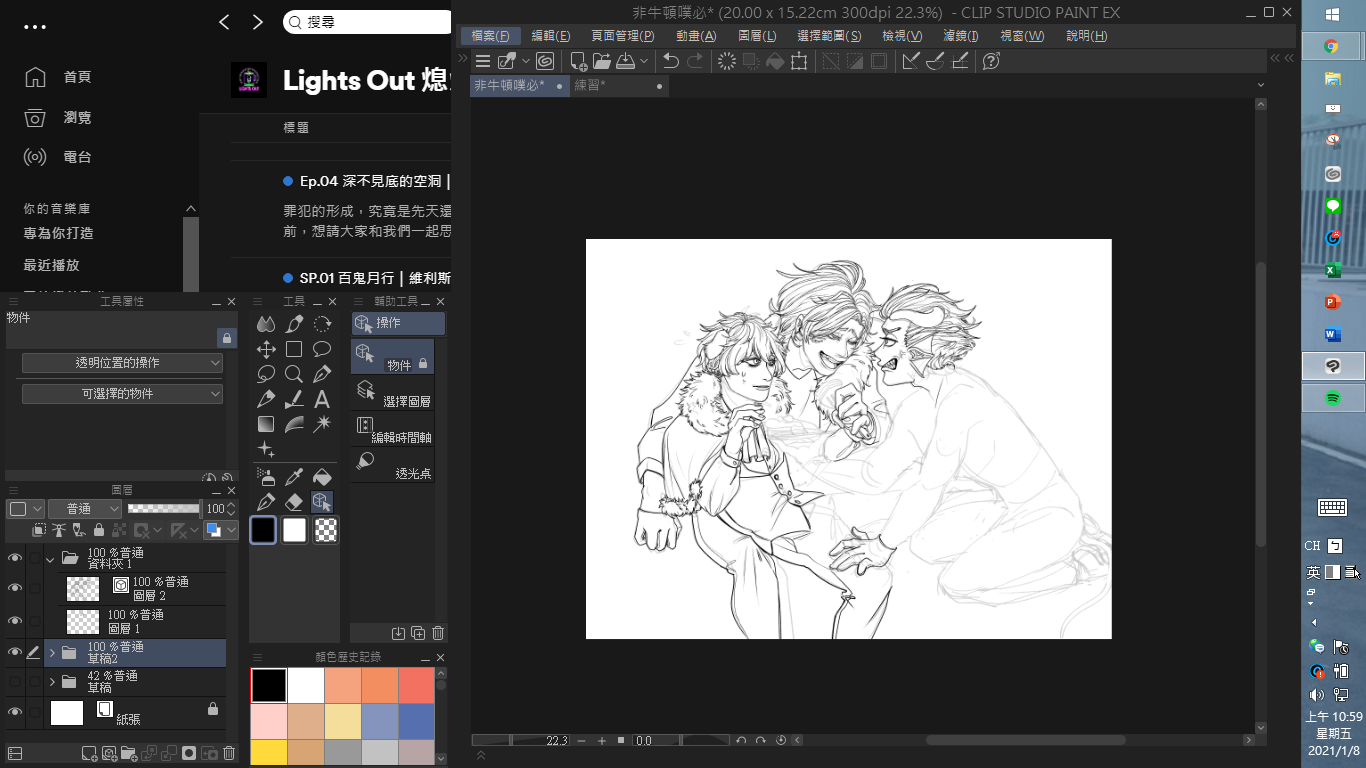Viewport: 1366px width, 768px height.
Task: Open Chrome from Windows taskbar
Action: (1332, 45)
